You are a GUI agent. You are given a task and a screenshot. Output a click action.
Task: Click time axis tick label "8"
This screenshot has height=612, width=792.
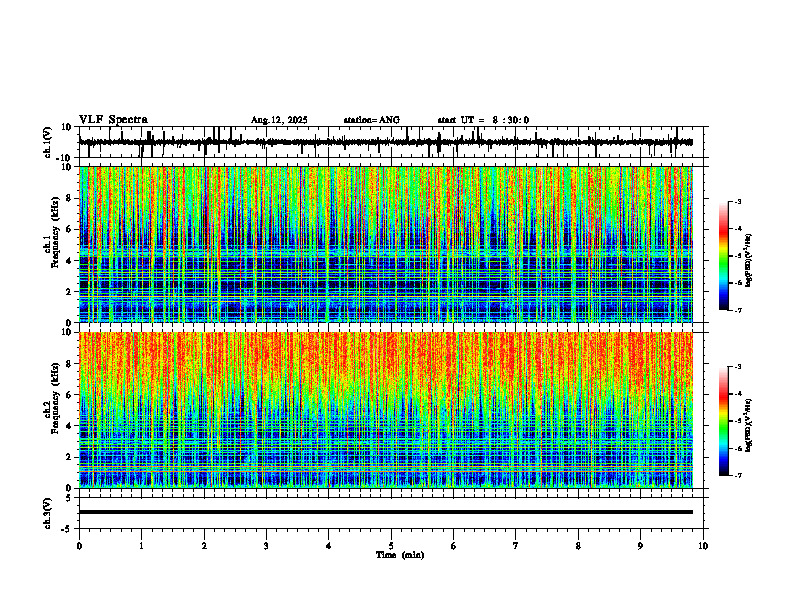(x=578, y=546)
